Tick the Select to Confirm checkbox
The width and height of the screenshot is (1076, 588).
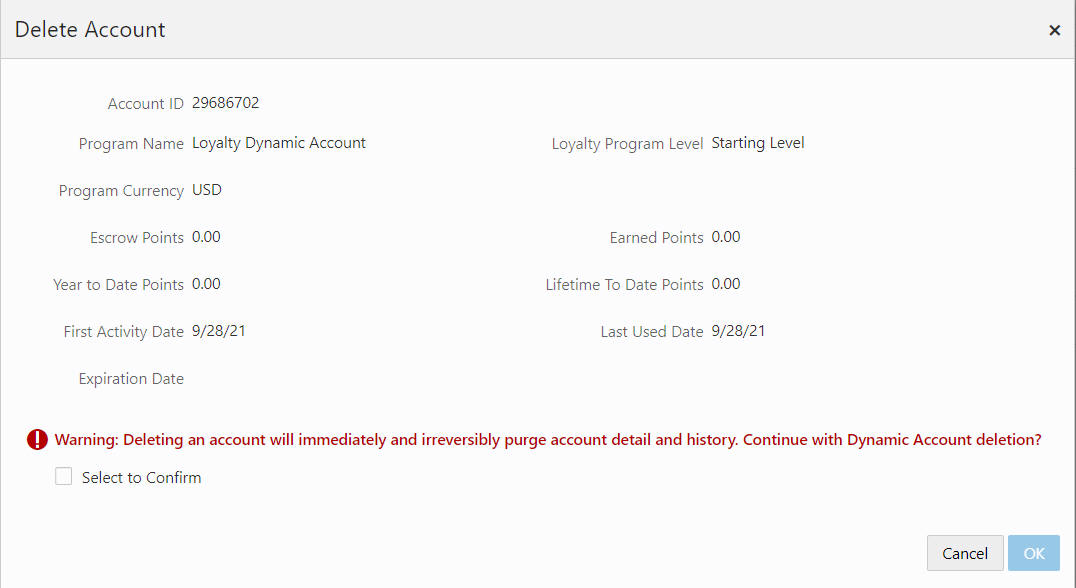[63, 476]
